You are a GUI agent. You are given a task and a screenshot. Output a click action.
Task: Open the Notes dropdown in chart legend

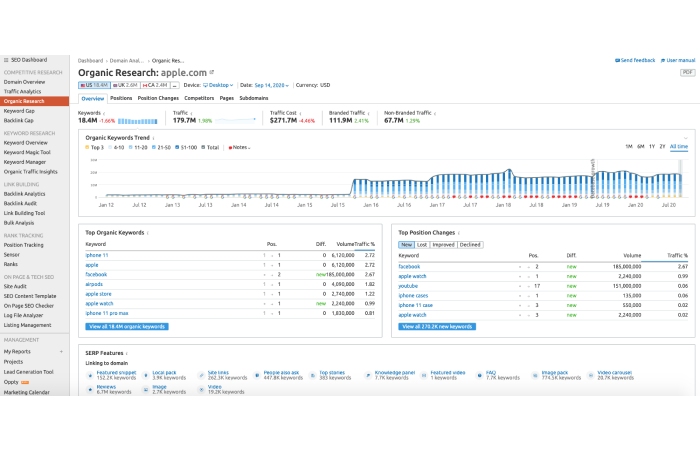[240, 147]
